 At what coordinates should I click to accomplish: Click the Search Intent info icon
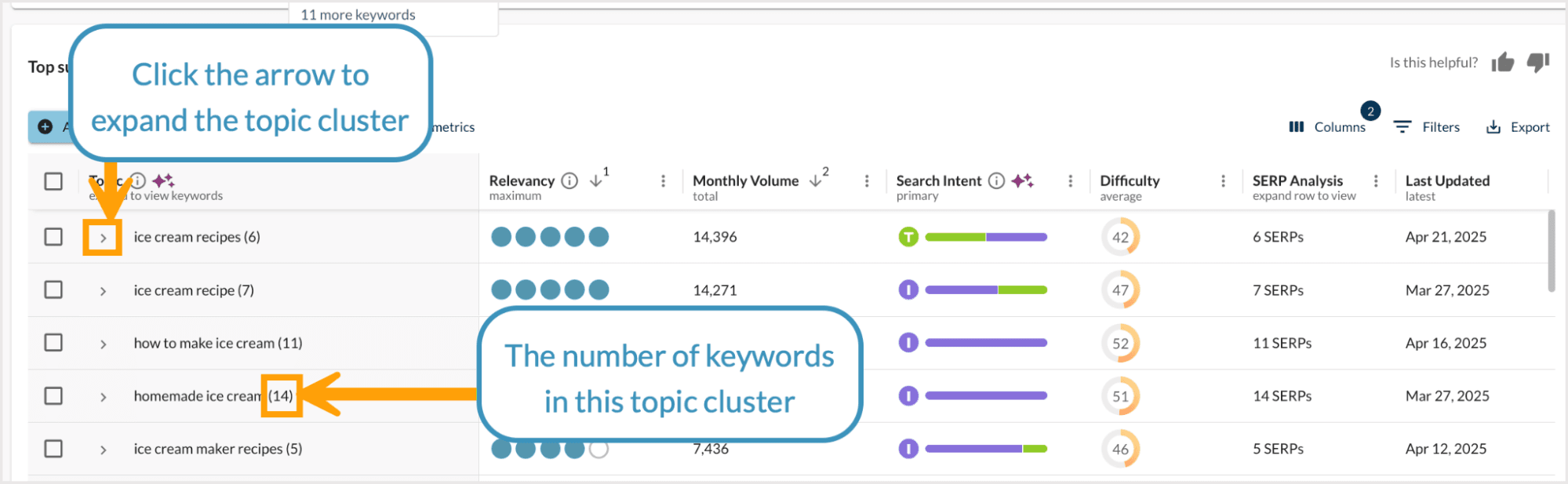(x=996, y=181)
